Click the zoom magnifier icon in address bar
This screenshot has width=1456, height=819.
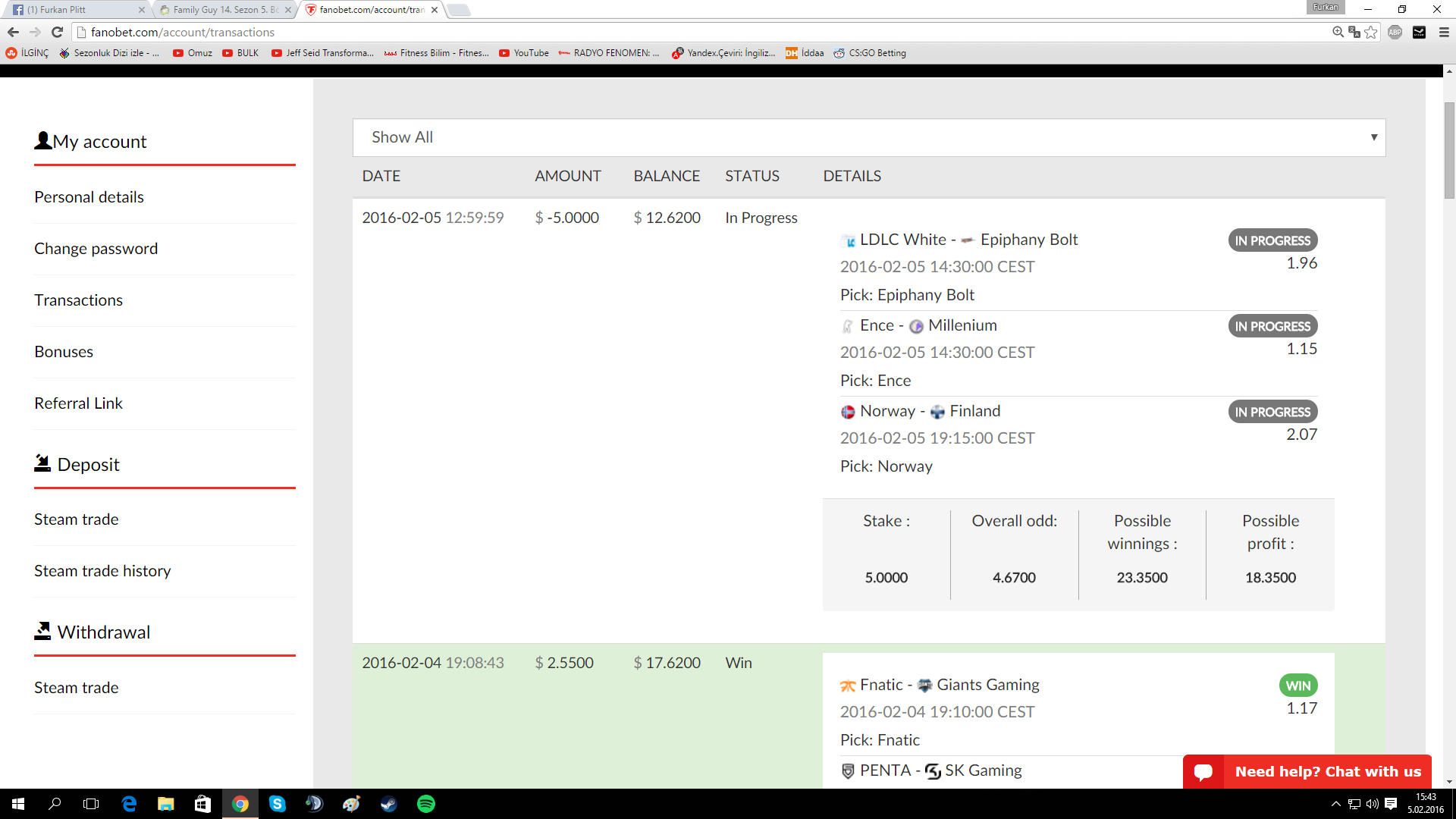pos(1338,32)
